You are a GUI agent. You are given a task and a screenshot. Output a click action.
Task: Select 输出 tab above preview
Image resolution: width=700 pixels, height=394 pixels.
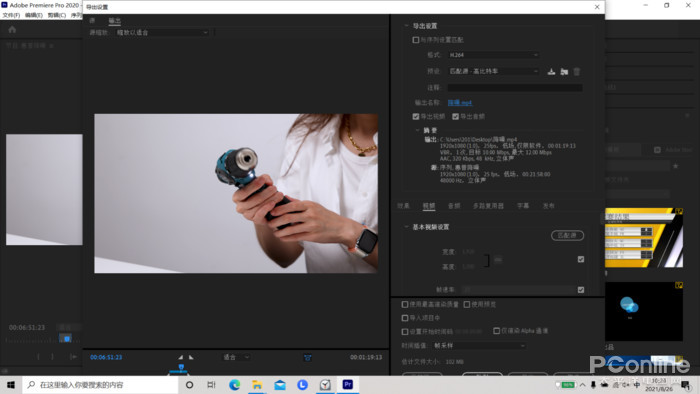[115, 21]
